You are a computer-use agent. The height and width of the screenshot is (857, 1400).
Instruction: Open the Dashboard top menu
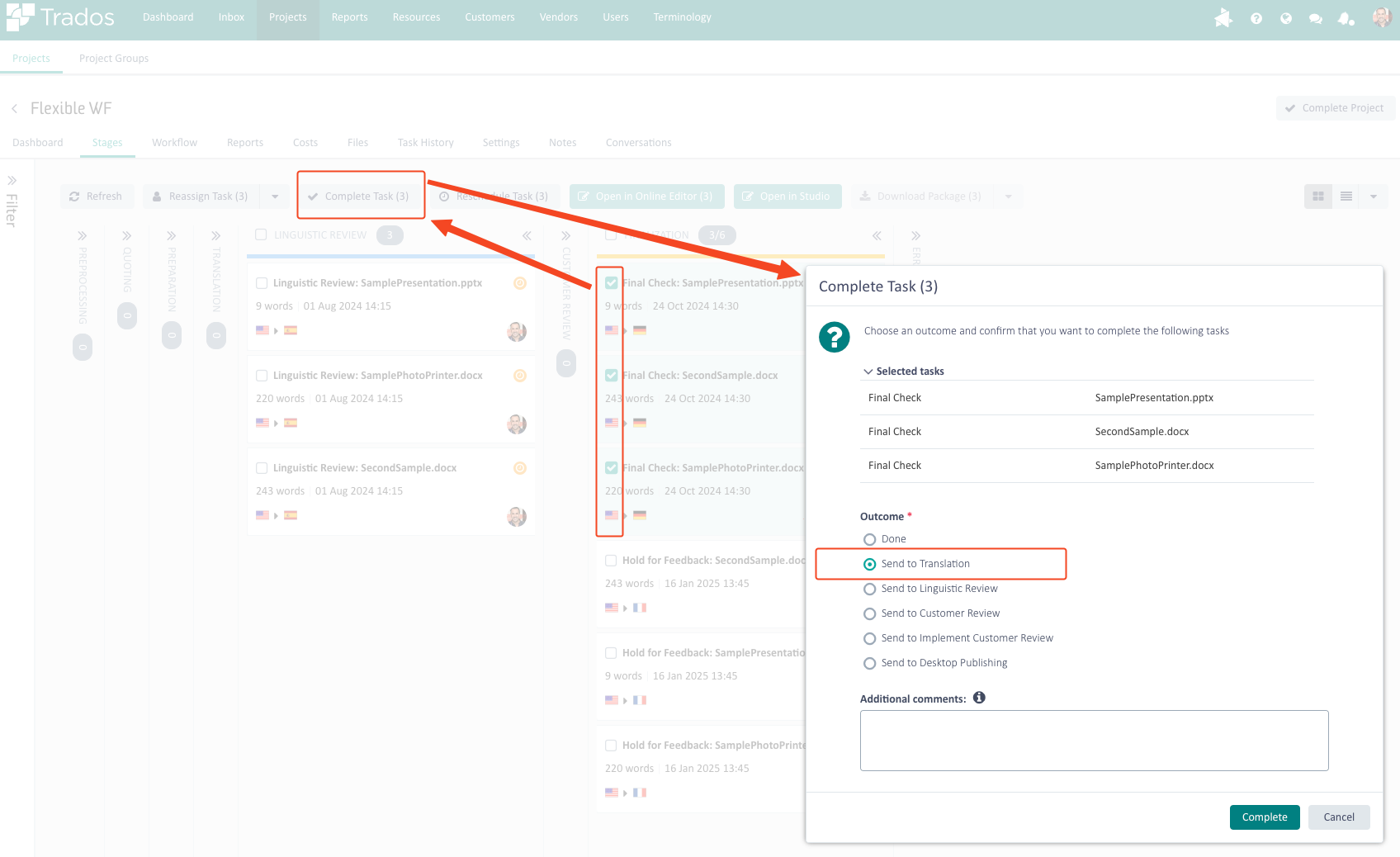pos(168,17)
